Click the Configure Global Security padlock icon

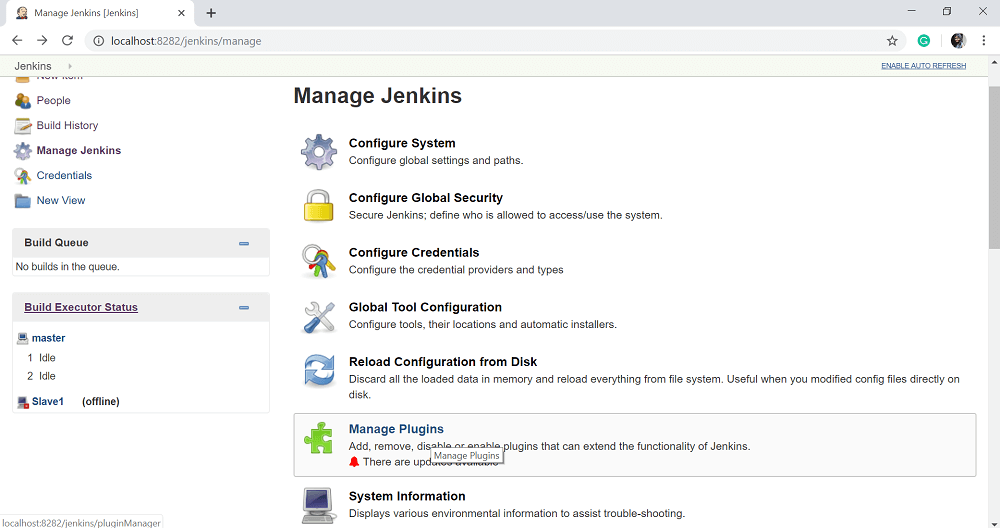tap(318, 205)
